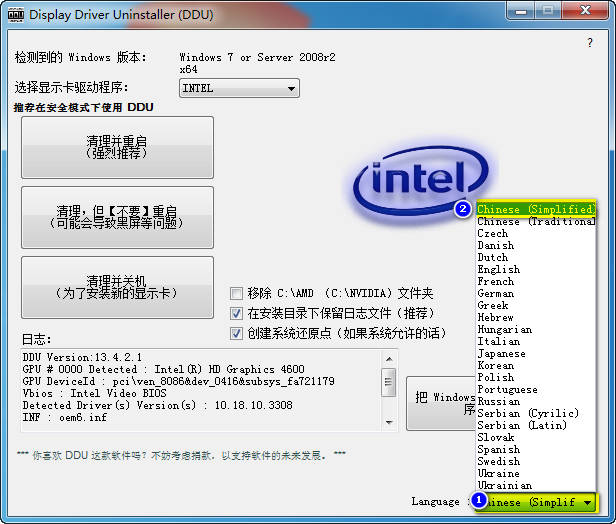
Task: Open the INTEL graphics driver dropdown
Action: [x=239, y=88]
